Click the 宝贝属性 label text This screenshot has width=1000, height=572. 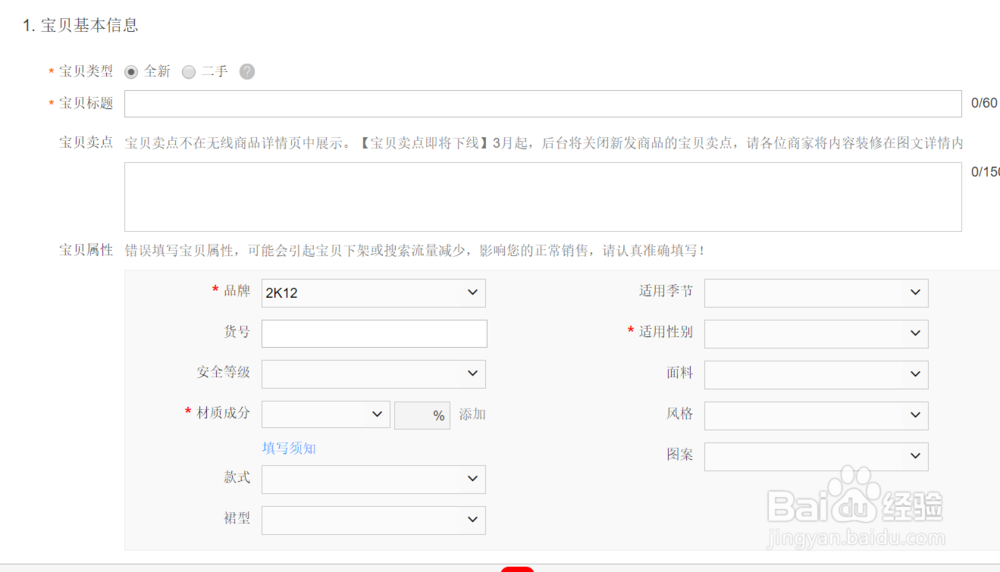86,250
